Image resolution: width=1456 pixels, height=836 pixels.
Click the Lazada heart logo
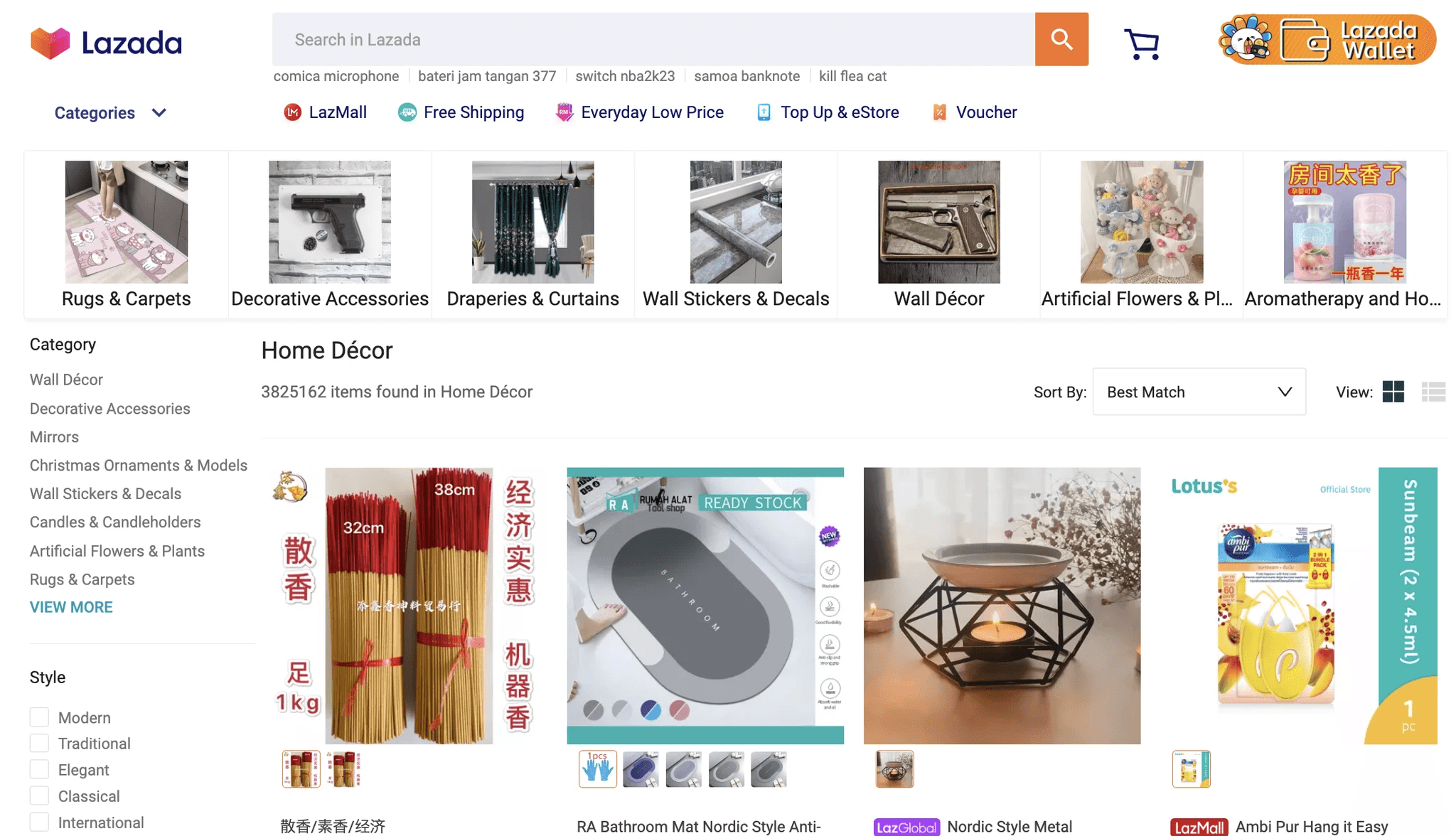pyautogui.click(x=50, y=43)
